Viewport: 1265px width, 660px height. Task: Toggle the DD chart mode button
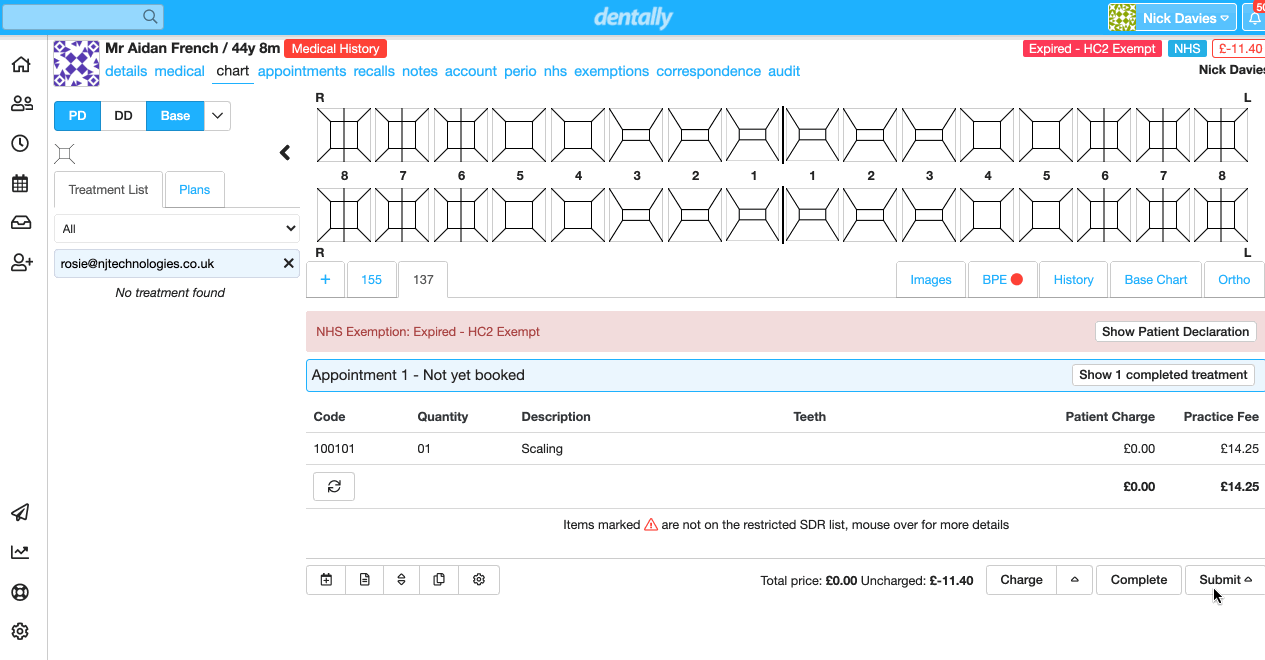(123, 116)
